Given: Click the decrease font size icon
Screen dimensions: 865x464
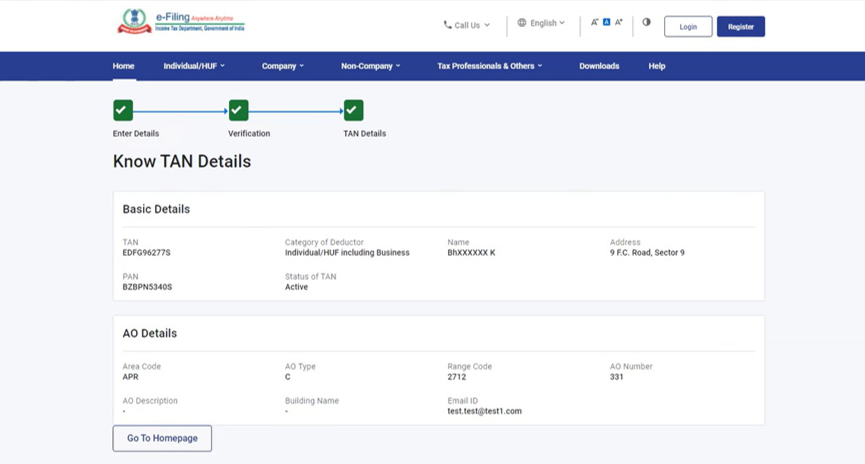Looking at the screenshot, I should [594, 22].
